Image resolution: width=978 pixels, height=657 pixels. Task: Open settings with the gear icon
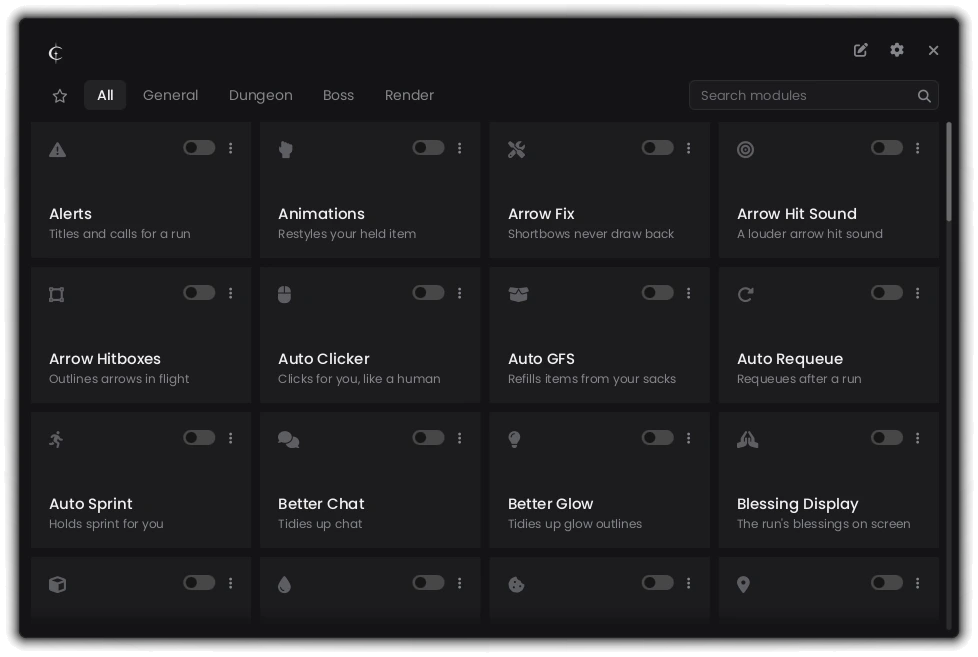click(x=897, y=50)
